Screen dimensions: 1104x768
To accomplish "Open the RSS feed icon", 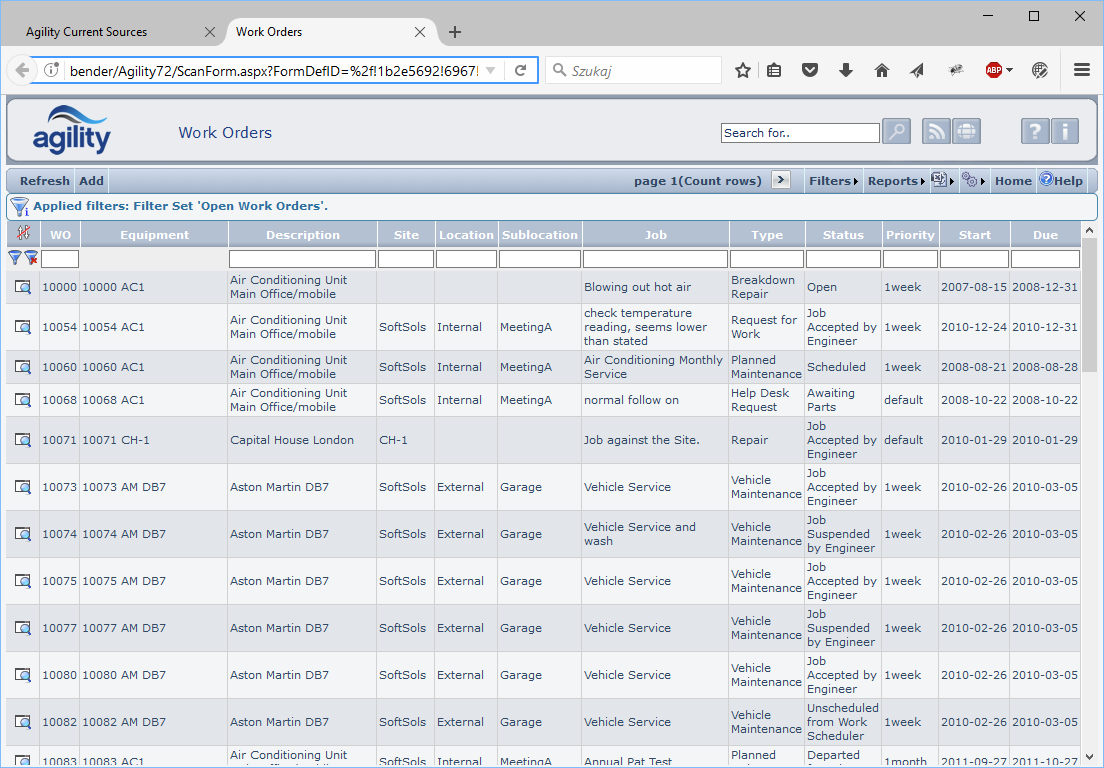I will tap(936, 132).
